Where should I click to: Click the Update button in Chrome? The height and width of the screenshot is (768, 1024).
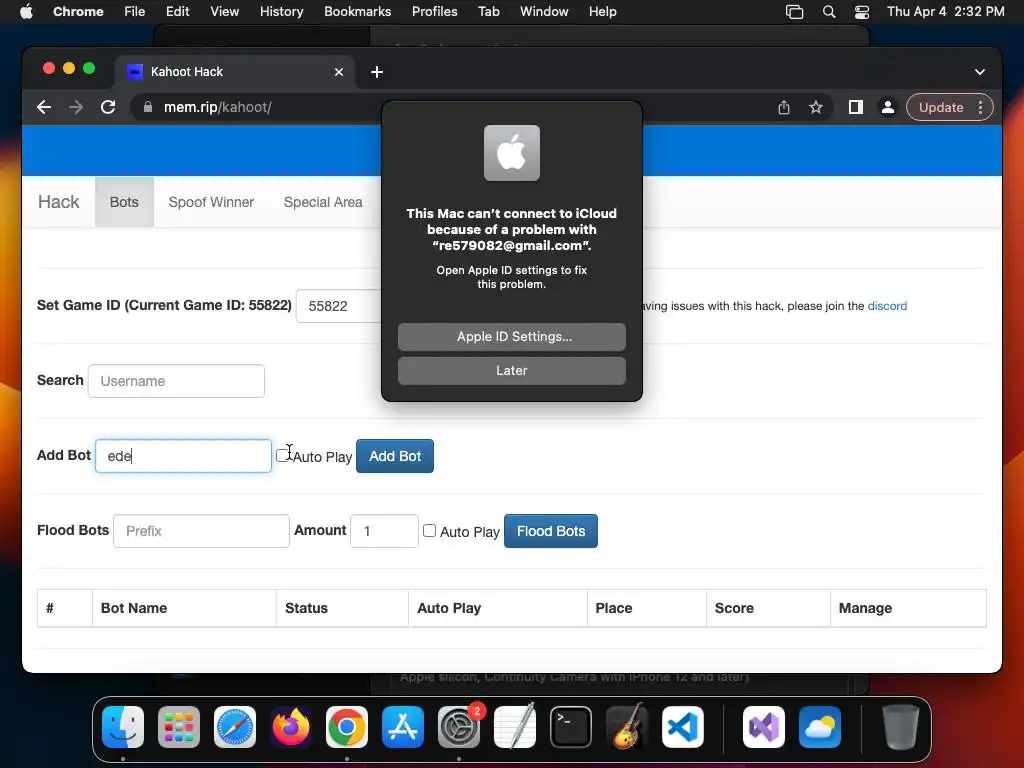940,107
